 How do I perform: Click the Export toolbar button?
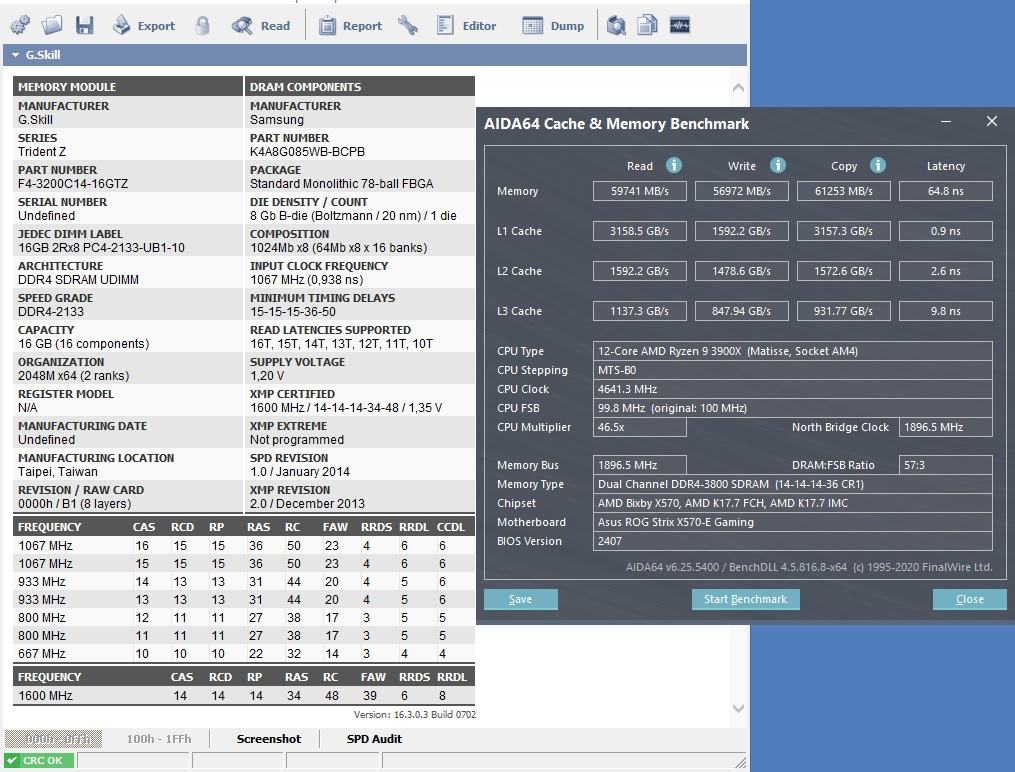click(144, 25)
